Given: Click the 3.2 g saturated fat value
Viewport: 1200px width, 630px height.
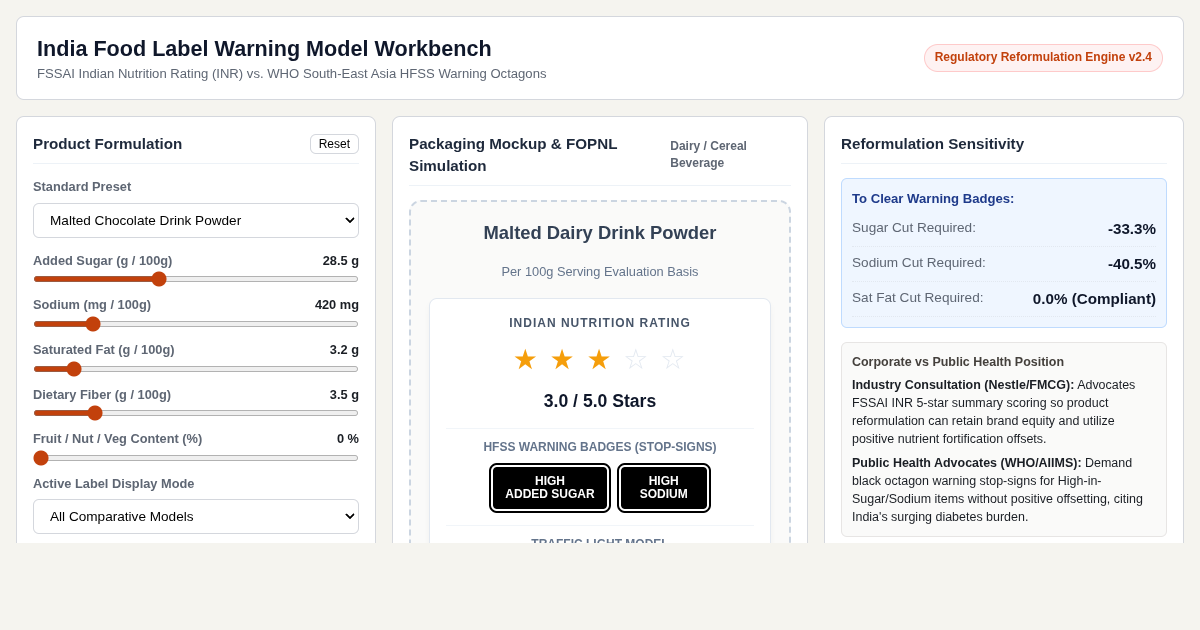Looking at the screenshot, I should [344, 350].
